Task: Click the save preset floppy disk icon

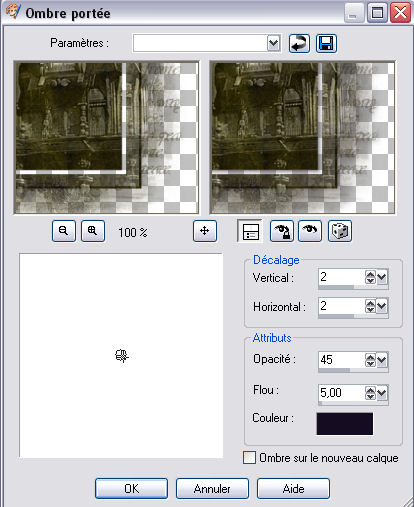Action: [x=326, y=43]
